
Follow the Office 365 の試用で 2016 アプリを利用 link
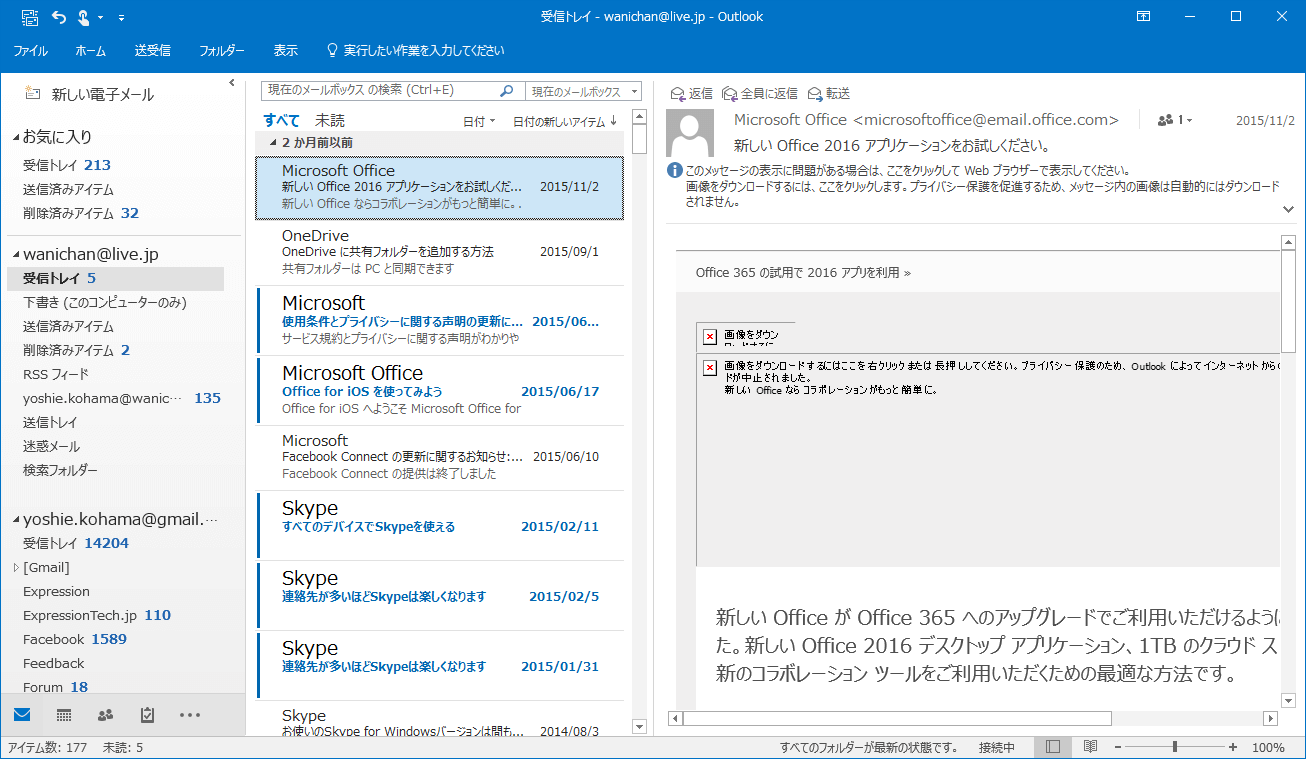[x=803, y=272]
